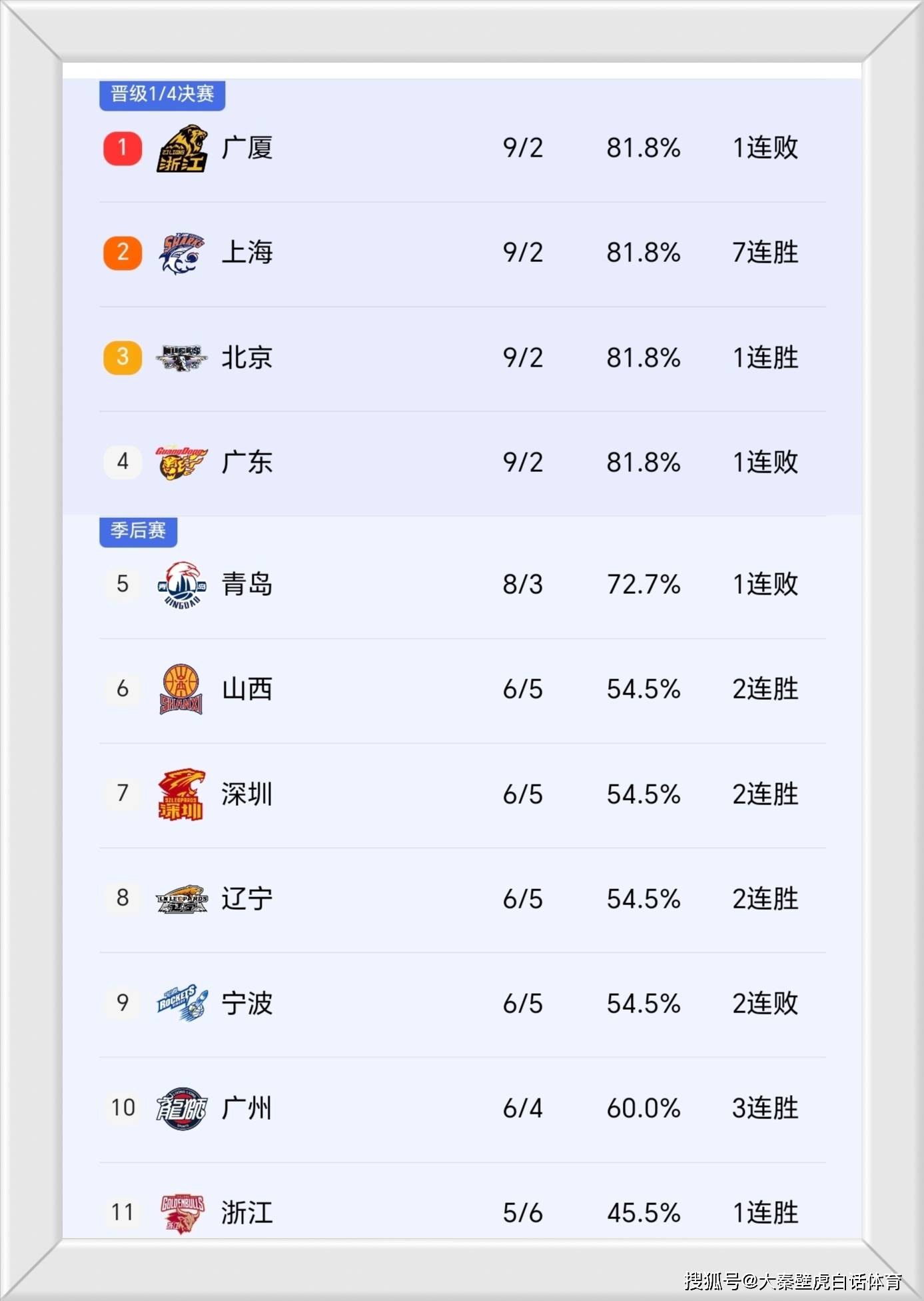
Task: Select the 晋级1/4决赛 section tag
Action: tap(162, 94)
